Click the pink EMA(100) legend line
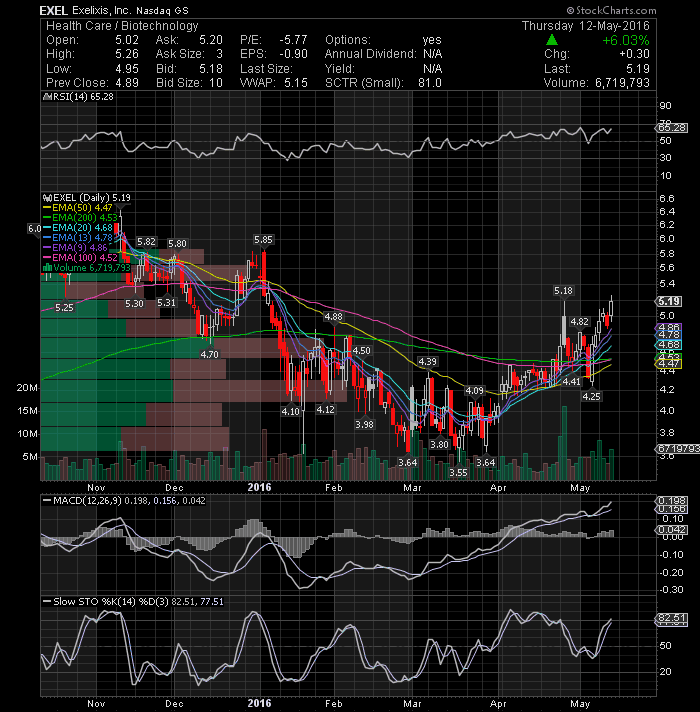Screen dimensions: 700x712 [x=47, y=258]
